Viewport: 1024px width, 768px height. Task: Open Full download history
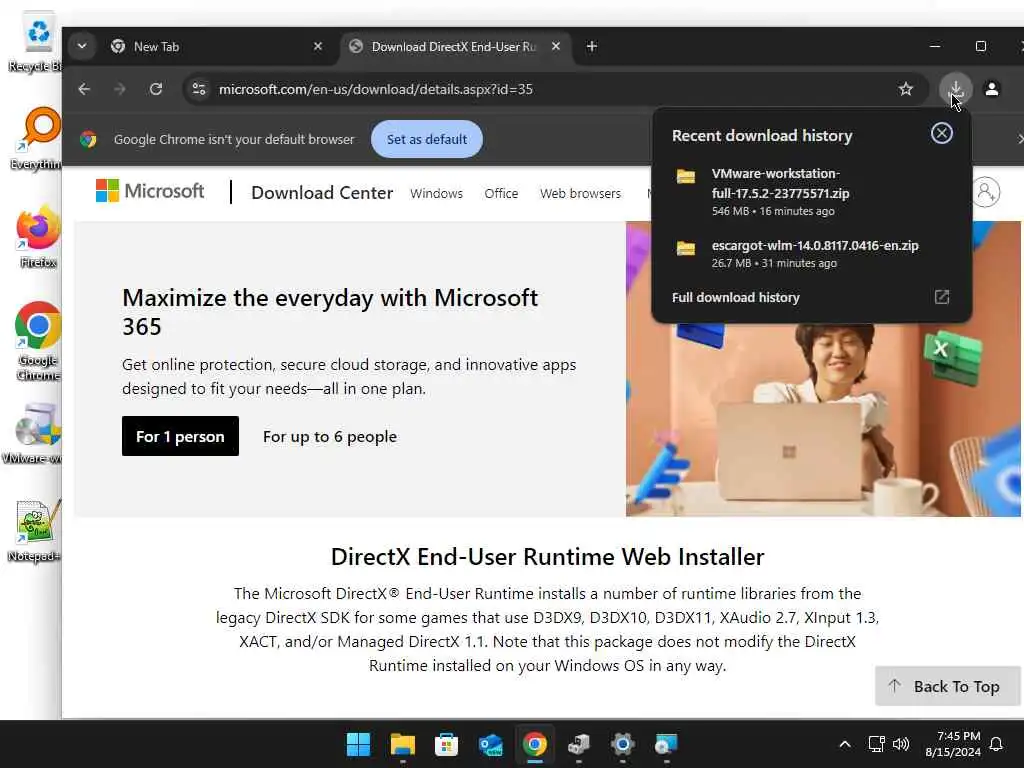[x=735, y=297]
